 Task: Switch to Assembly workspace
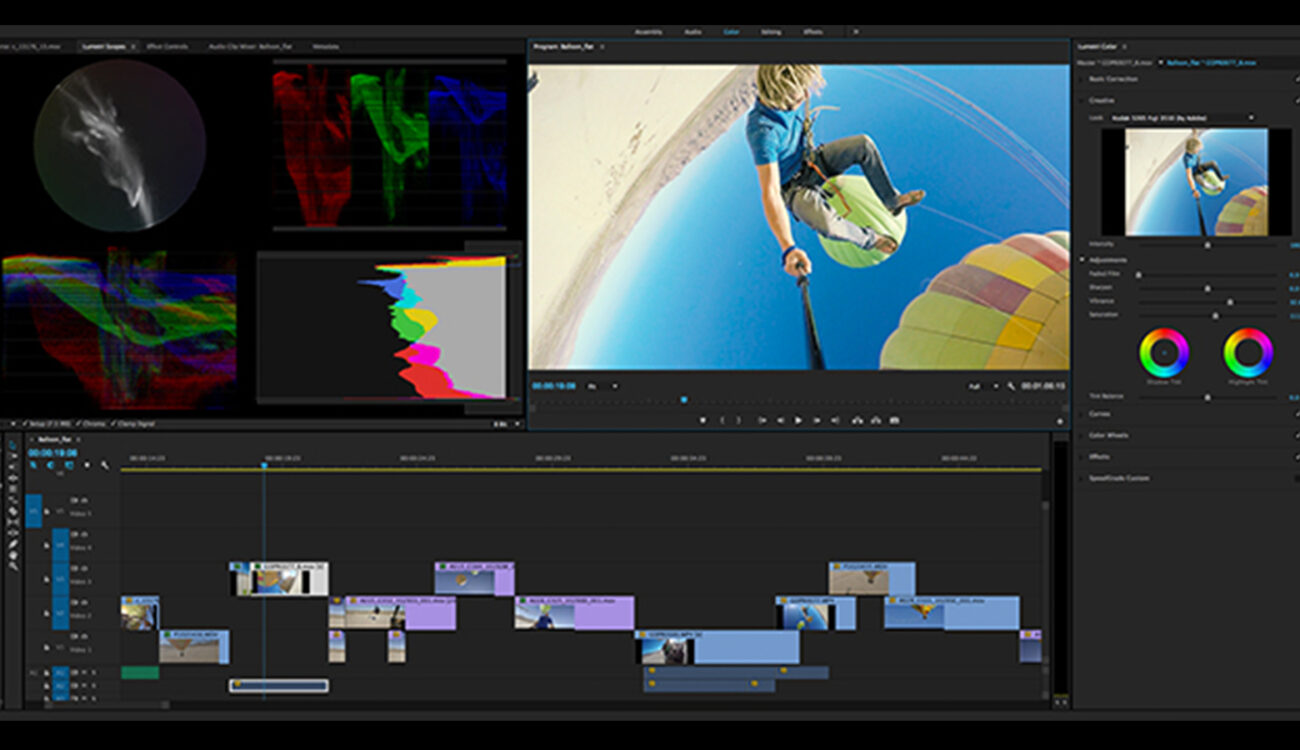648,32
